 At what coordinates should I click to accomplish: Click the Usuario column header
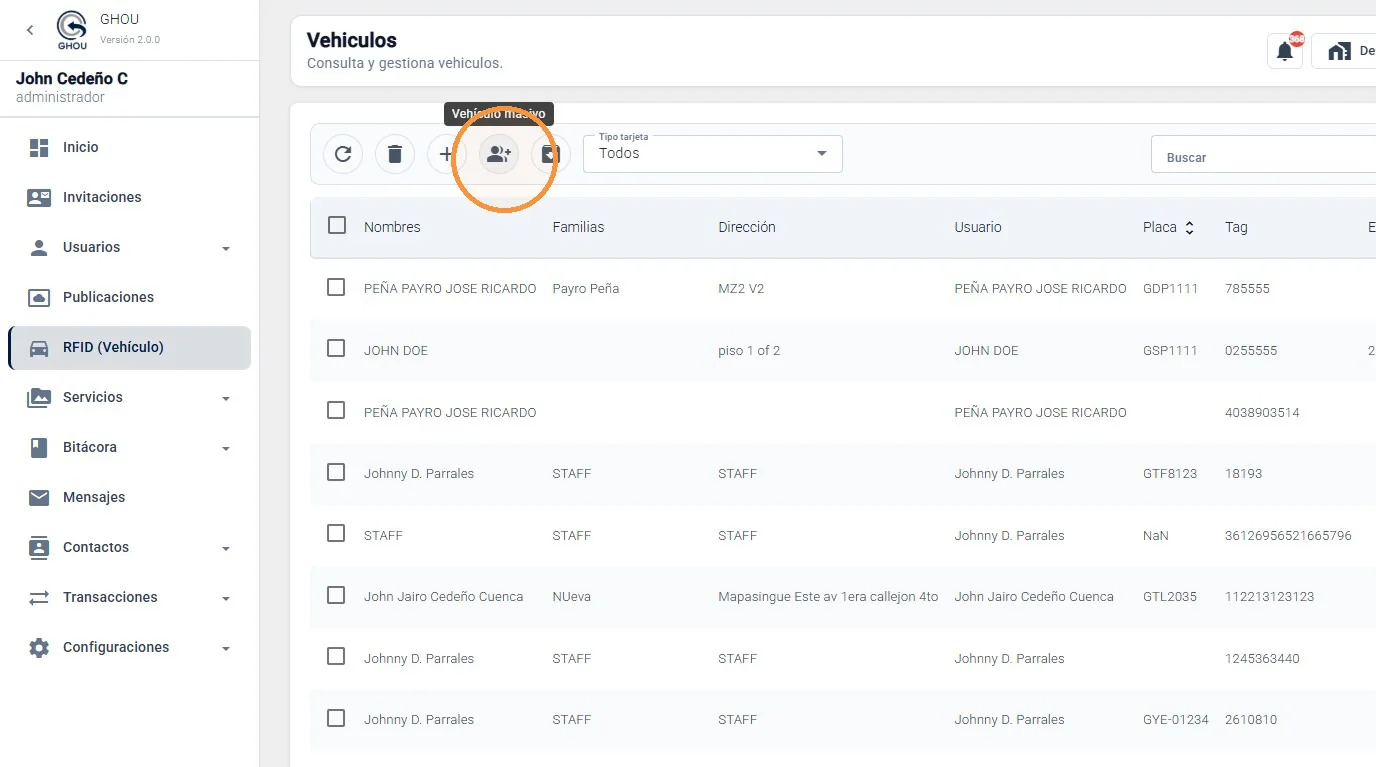978,227
